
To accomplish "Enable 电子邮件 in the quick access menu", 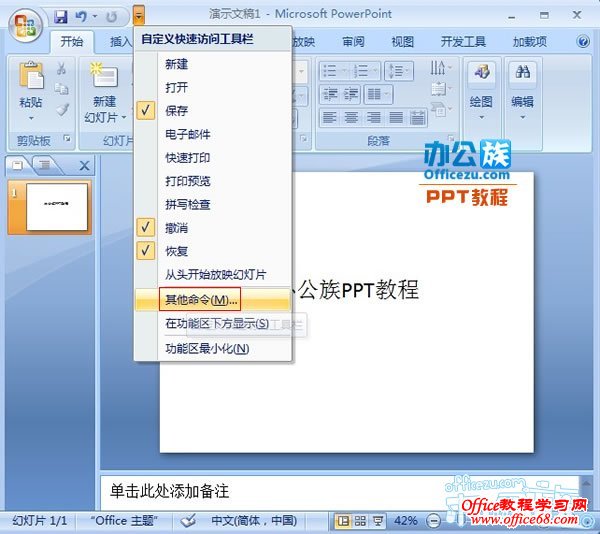I will (213, 134).
